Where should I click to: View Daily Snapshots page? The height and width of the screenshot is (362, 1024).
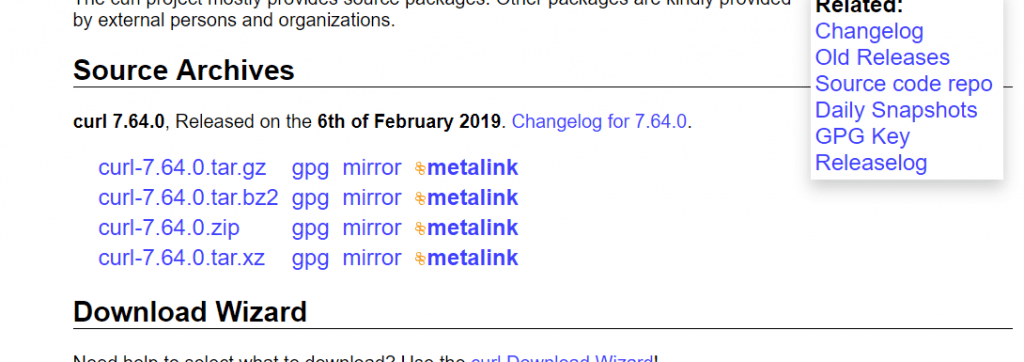(x=896, y=110)
